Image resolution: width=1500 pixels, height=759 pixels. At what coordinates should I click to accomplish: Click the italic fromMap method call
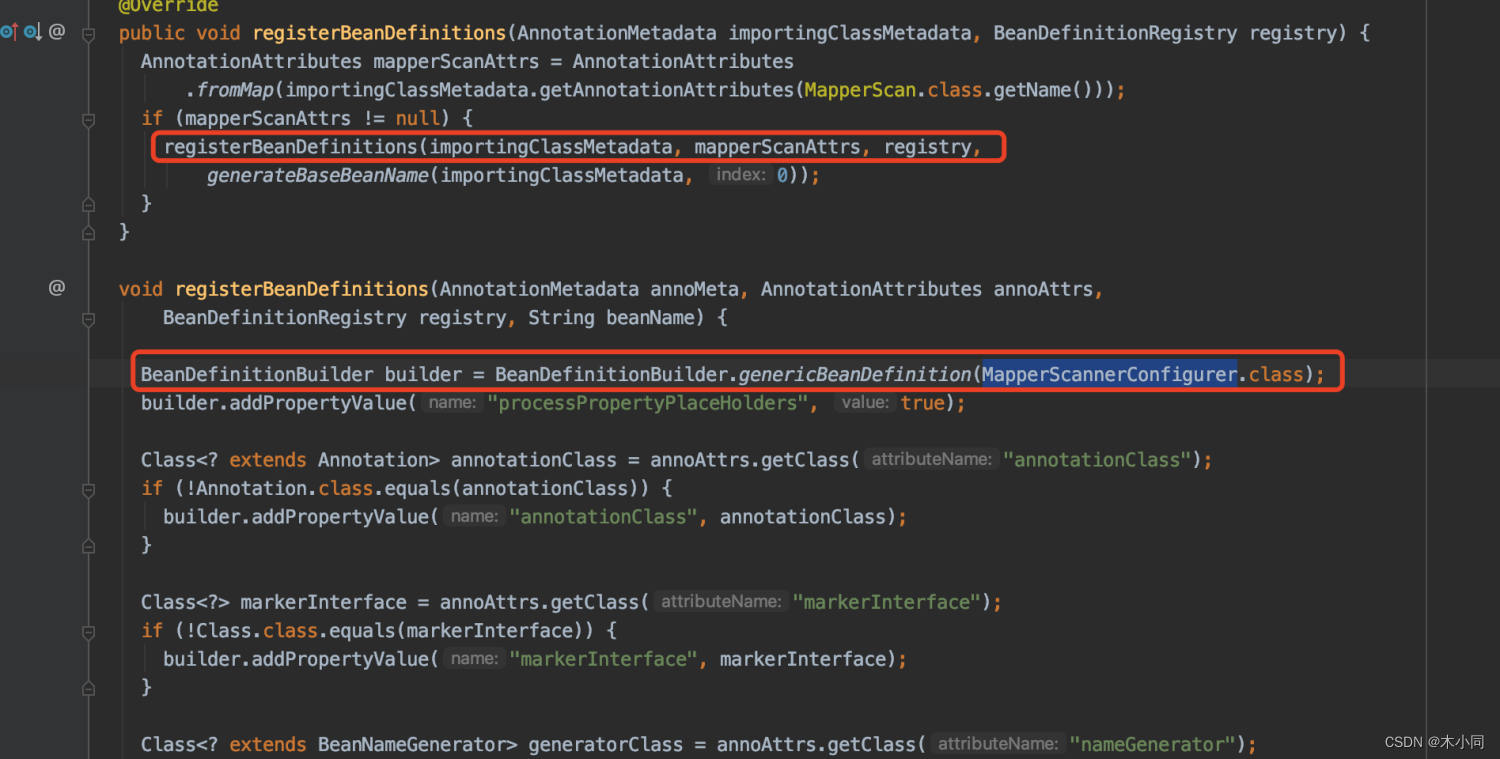(x=235, y=90)
